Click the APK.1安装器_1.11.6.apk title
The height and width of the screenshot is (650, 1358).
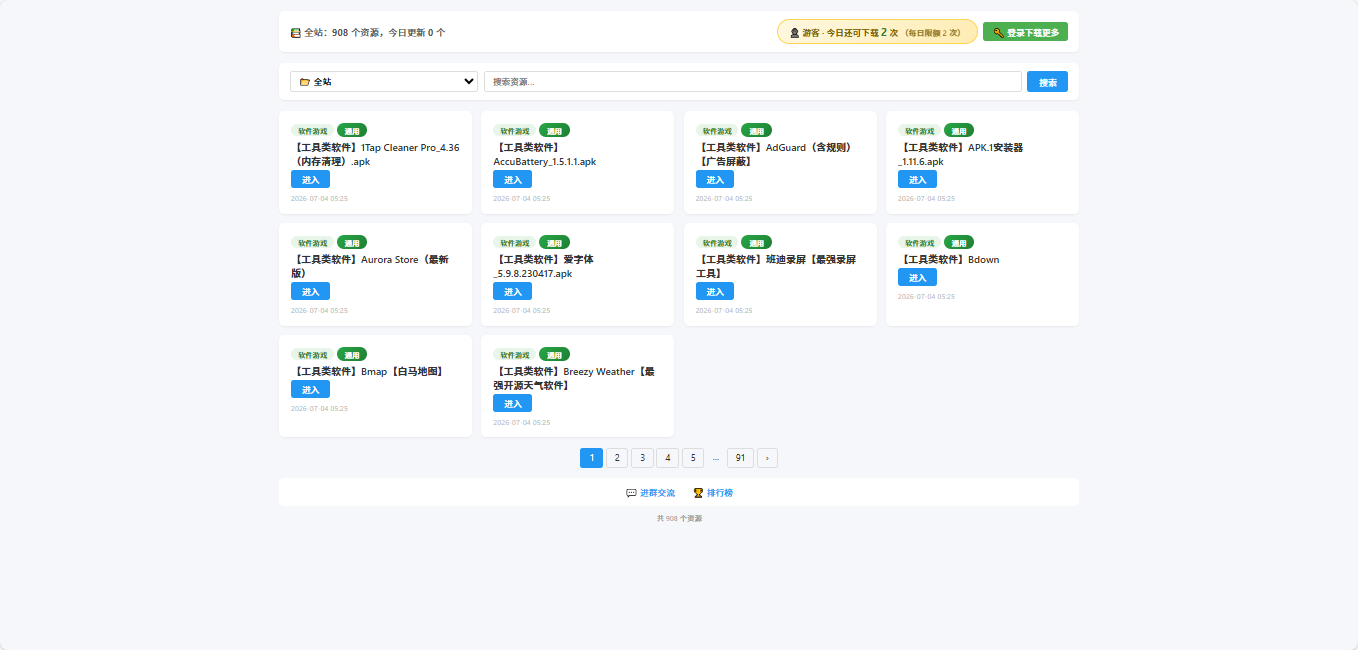click(x=961, y=154)
